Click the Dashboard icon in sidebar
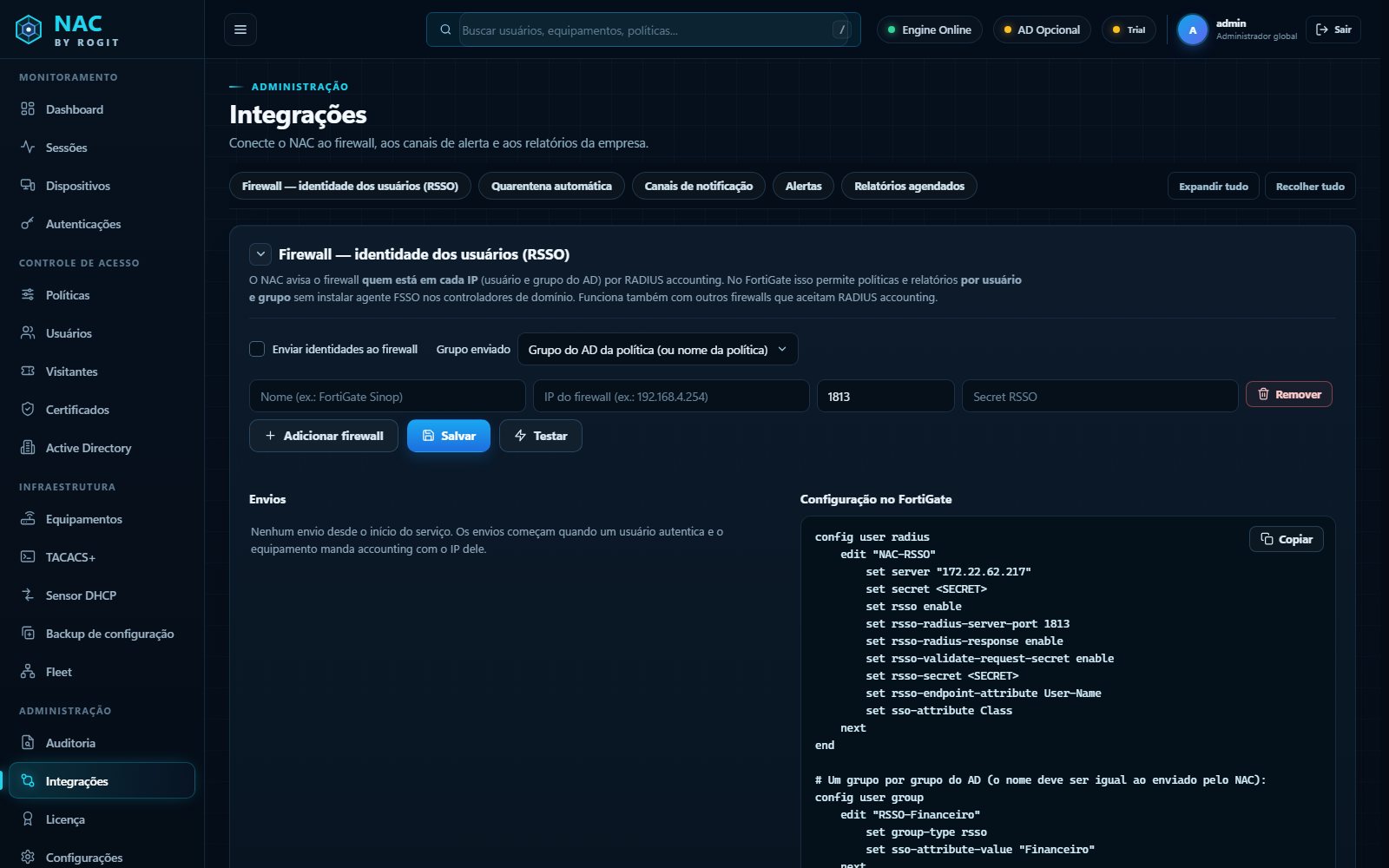The width and height of the screenshot is (1389, 868). click(28, 109)
